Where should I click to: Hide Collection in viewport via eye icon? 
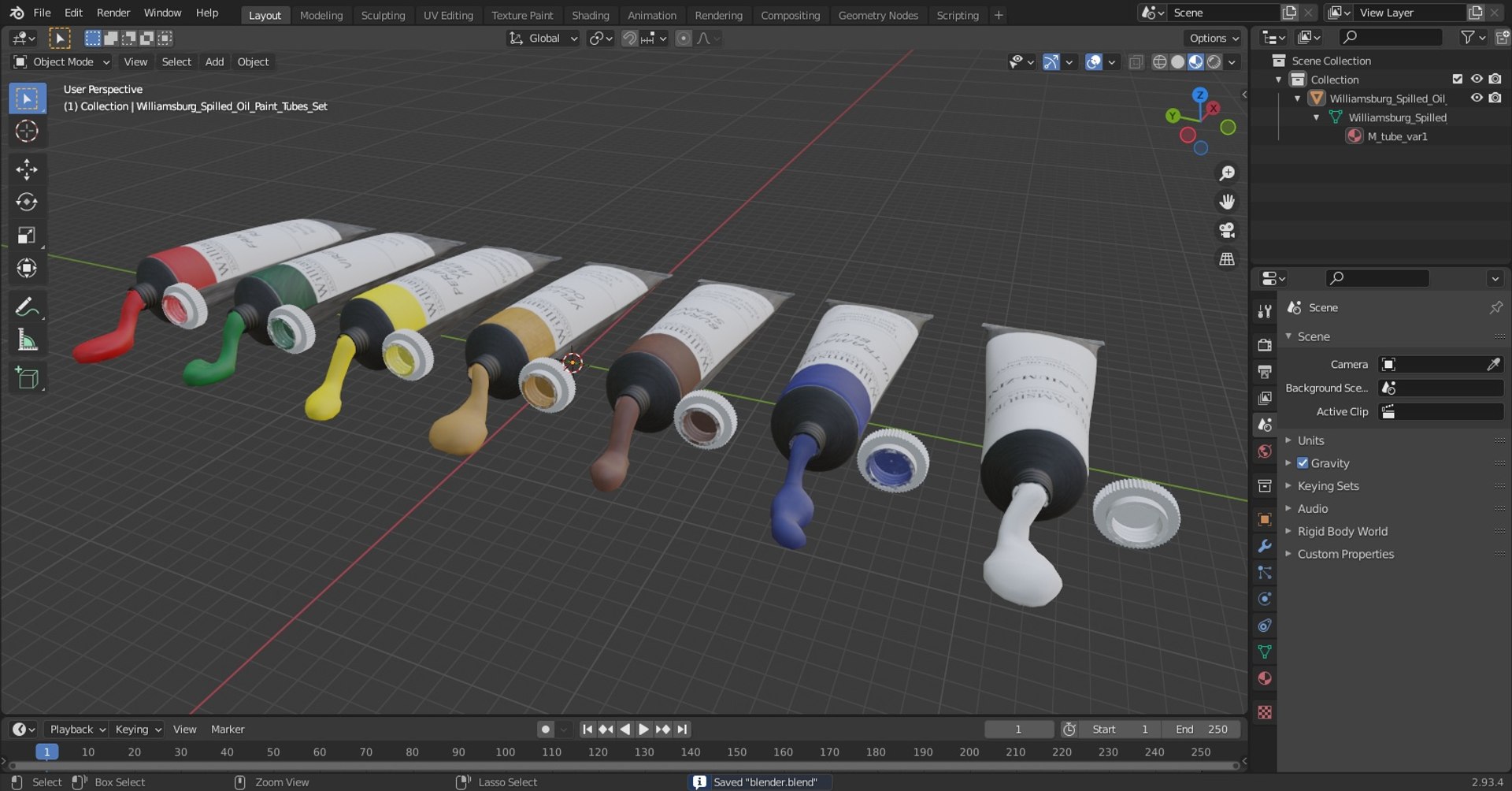pos(1477,79)
